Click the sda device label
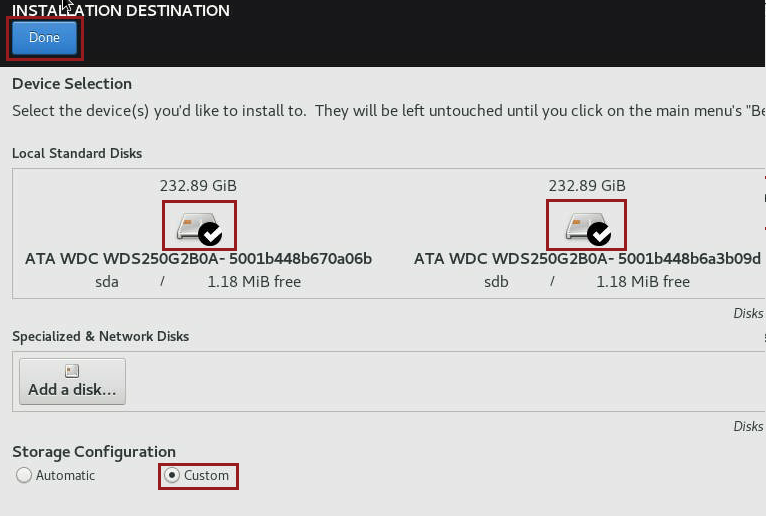The height and width of the screenshot is (516, 766). (x=107, y=282)
